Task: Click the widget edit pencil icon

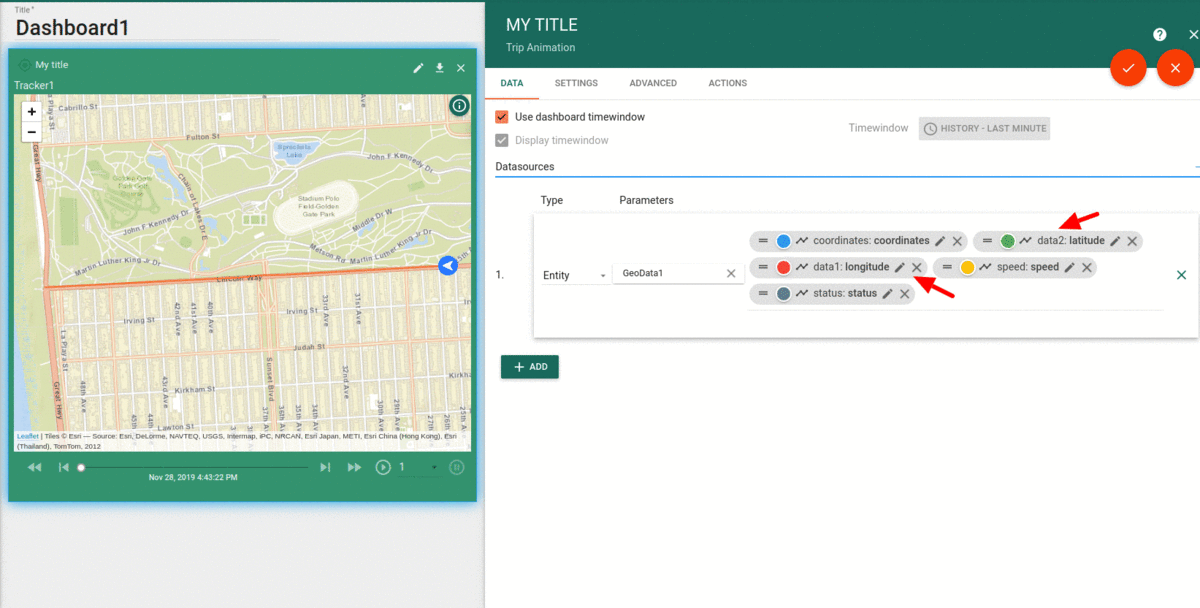Action: tap(419, 68)
